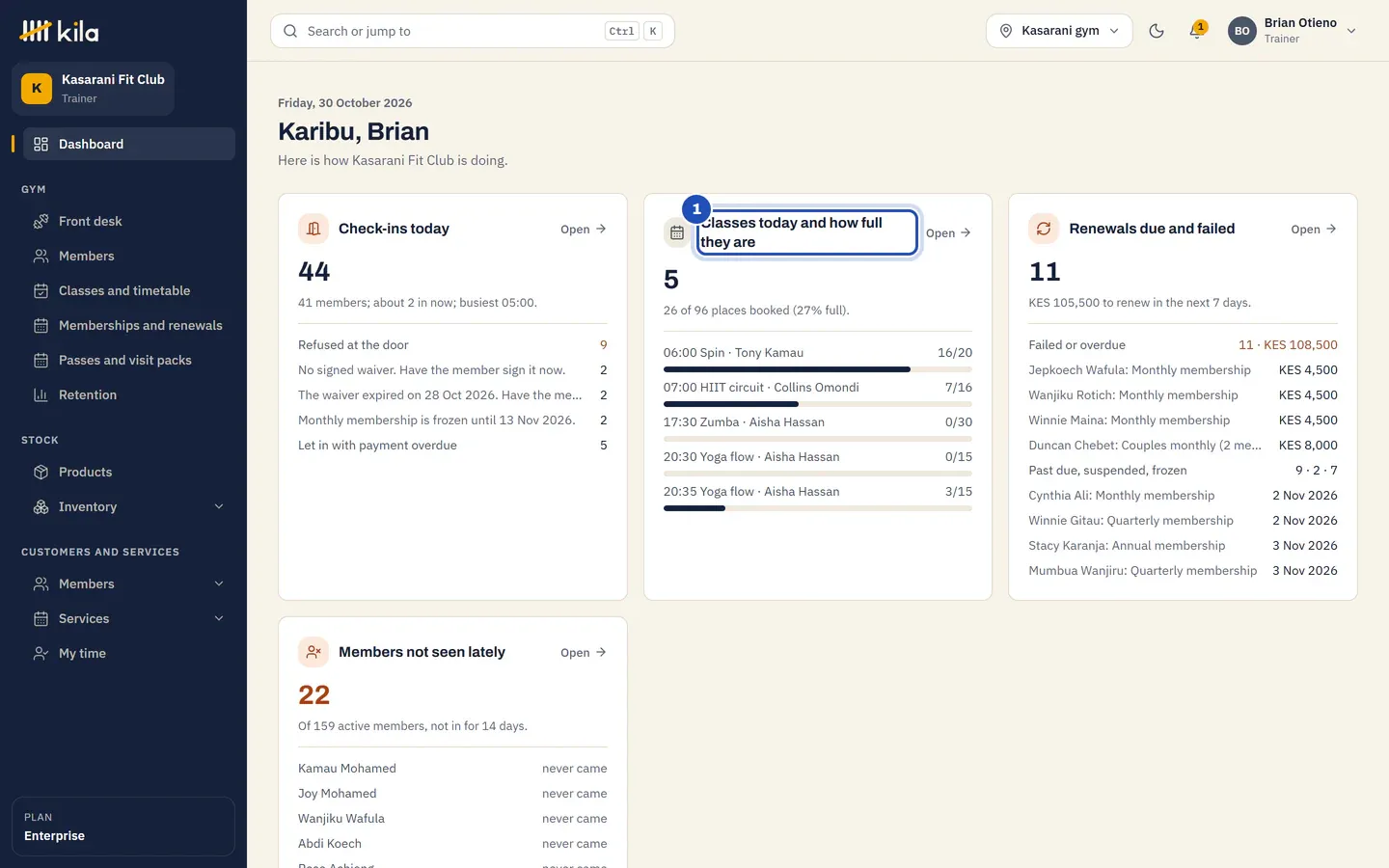The height and width of the screenshot is (868, 1389).
Task: Open the Kasarani gym location dropdown
Action: click(1059, 31)
